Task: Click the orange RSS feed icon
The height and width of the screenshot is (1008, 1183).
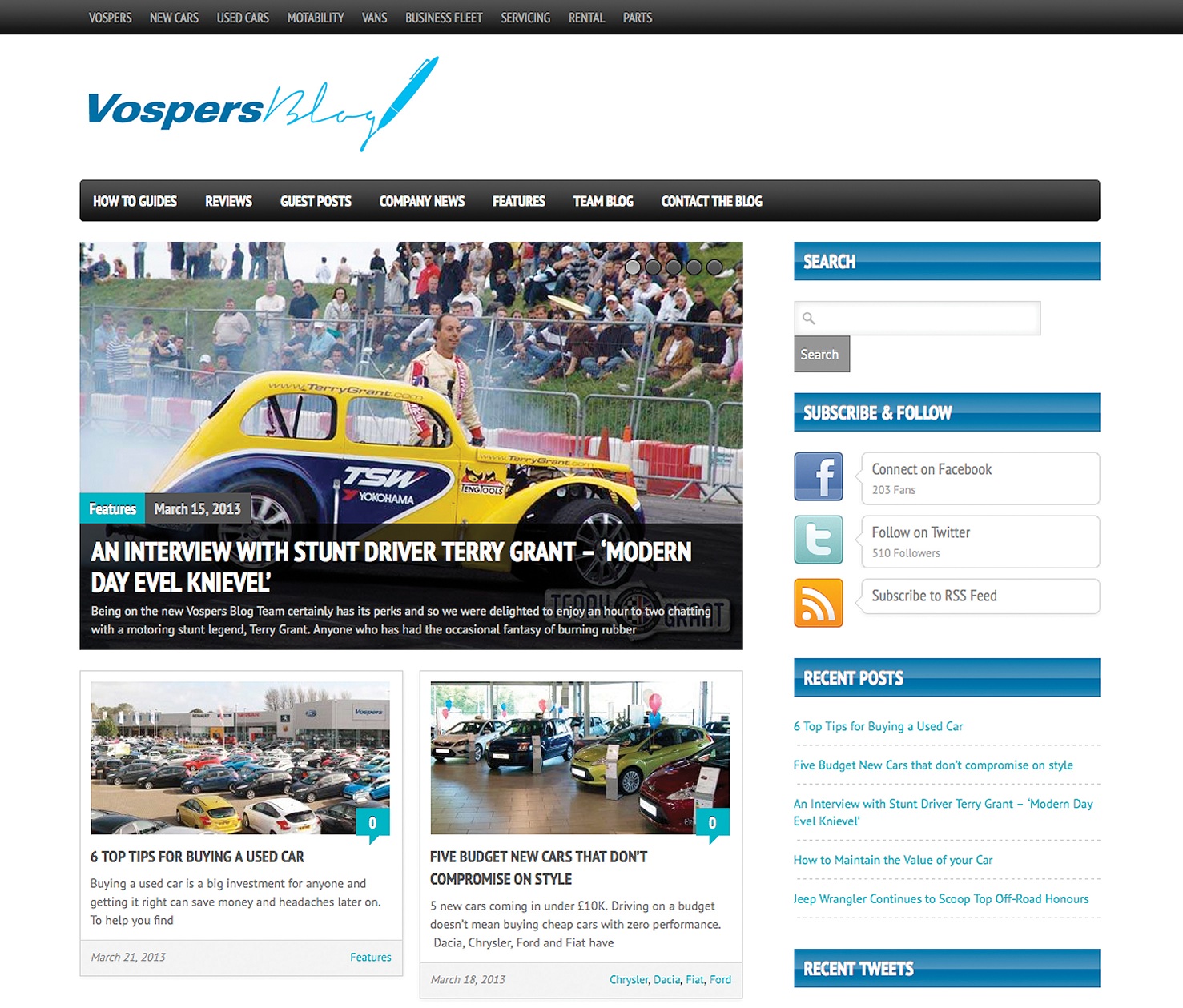Action: tap(818, 603)
